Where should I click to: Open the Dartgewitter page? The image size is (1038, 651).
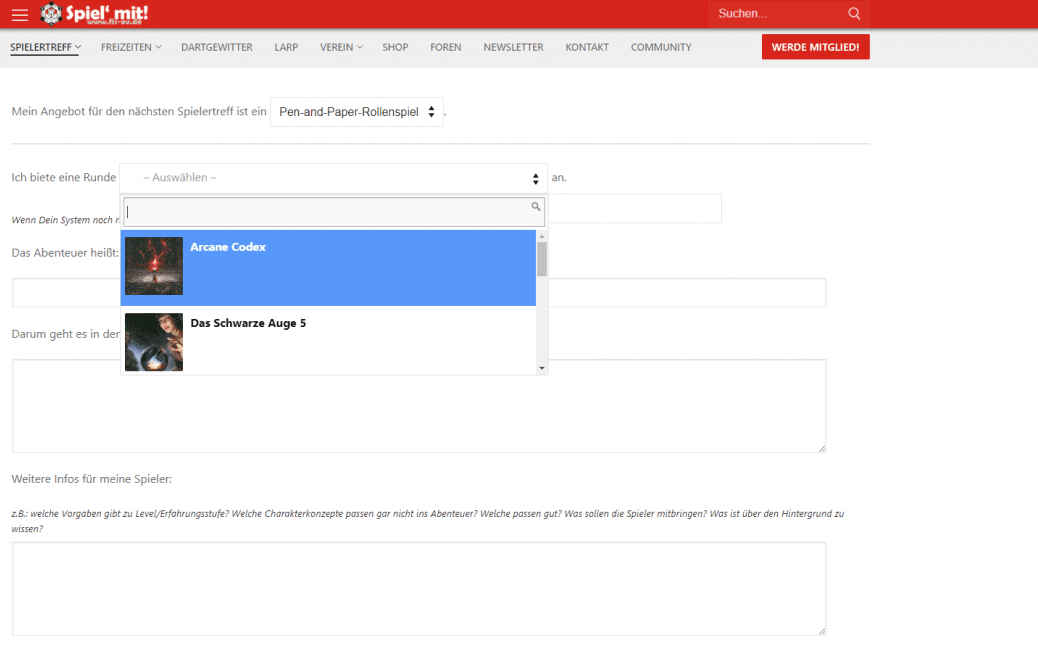(x=217, y=47)
